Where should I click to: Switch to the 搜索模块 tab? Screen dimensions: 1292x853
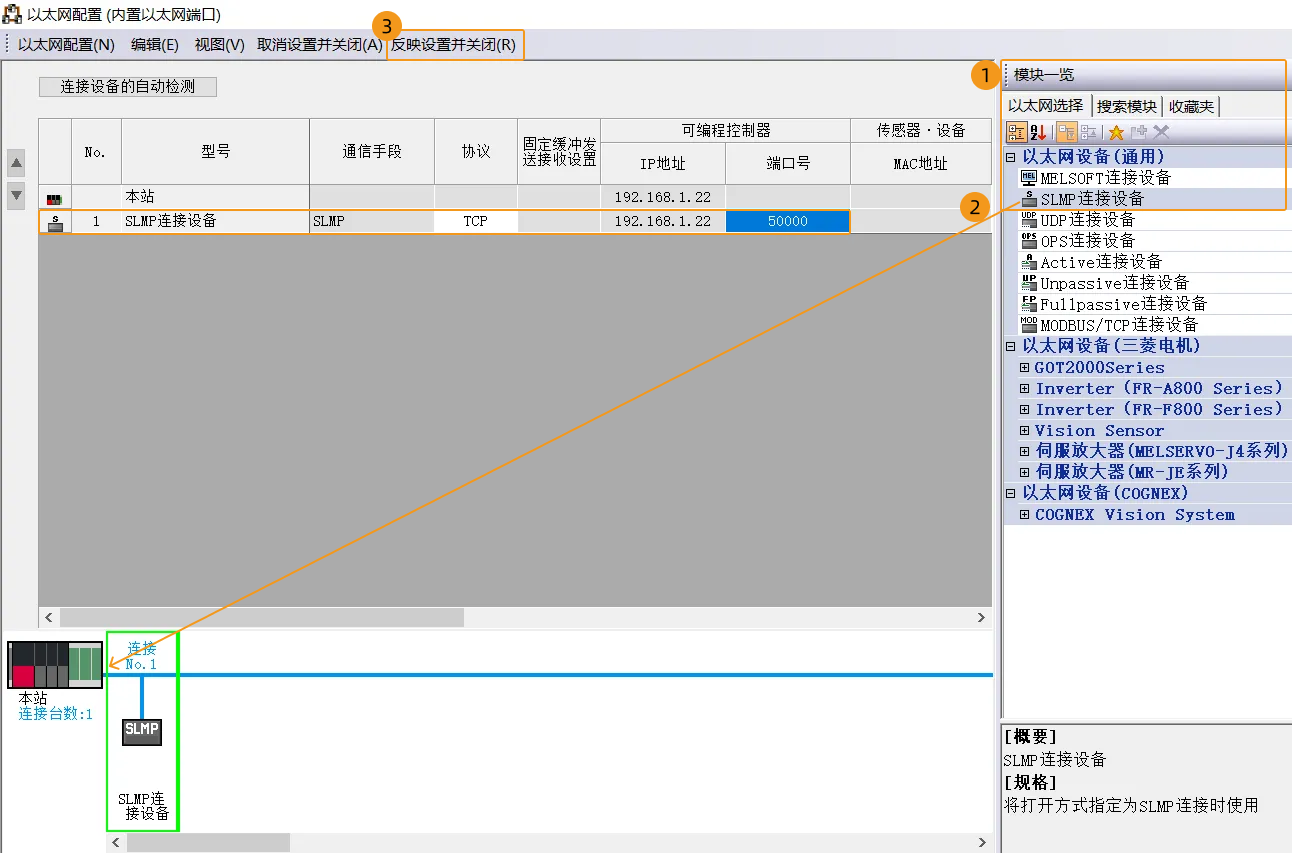1126,106
